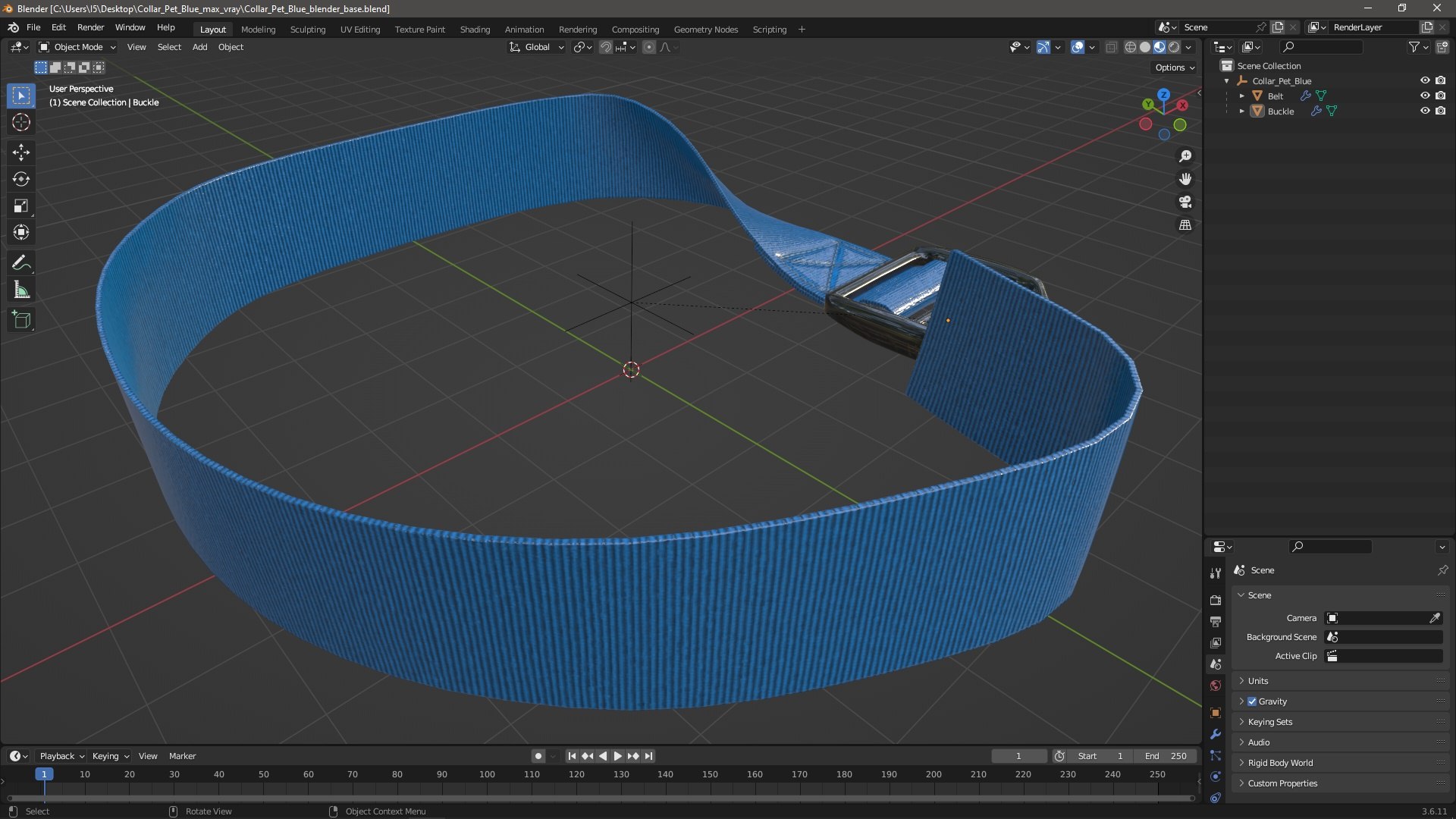Play the animation forward
Image resolution: width=1456 pixels, height=819 pixels.
[x=618, y=756]
